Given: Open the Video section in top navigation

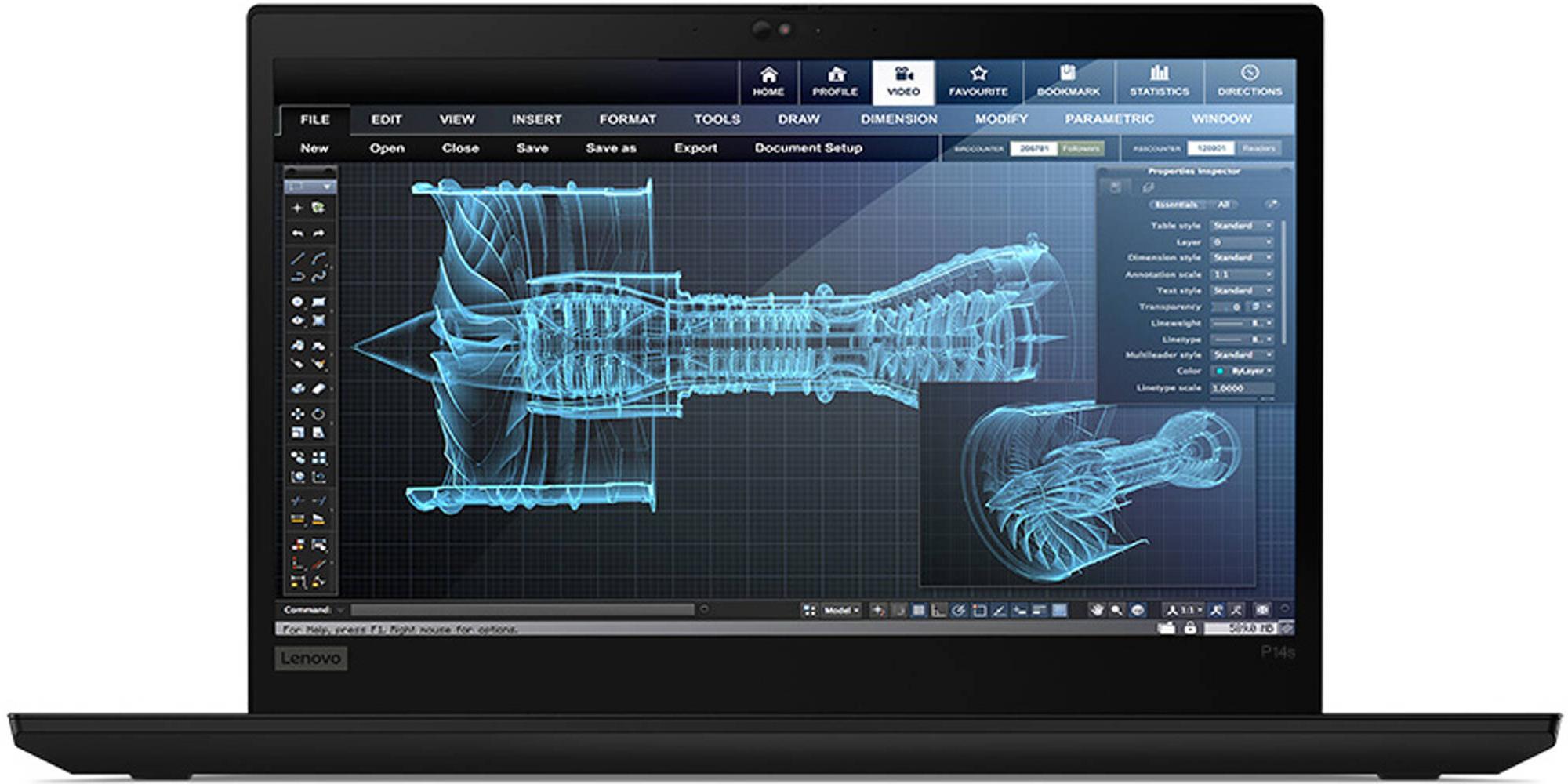Looking at the screenshot, I should [903, 82].
